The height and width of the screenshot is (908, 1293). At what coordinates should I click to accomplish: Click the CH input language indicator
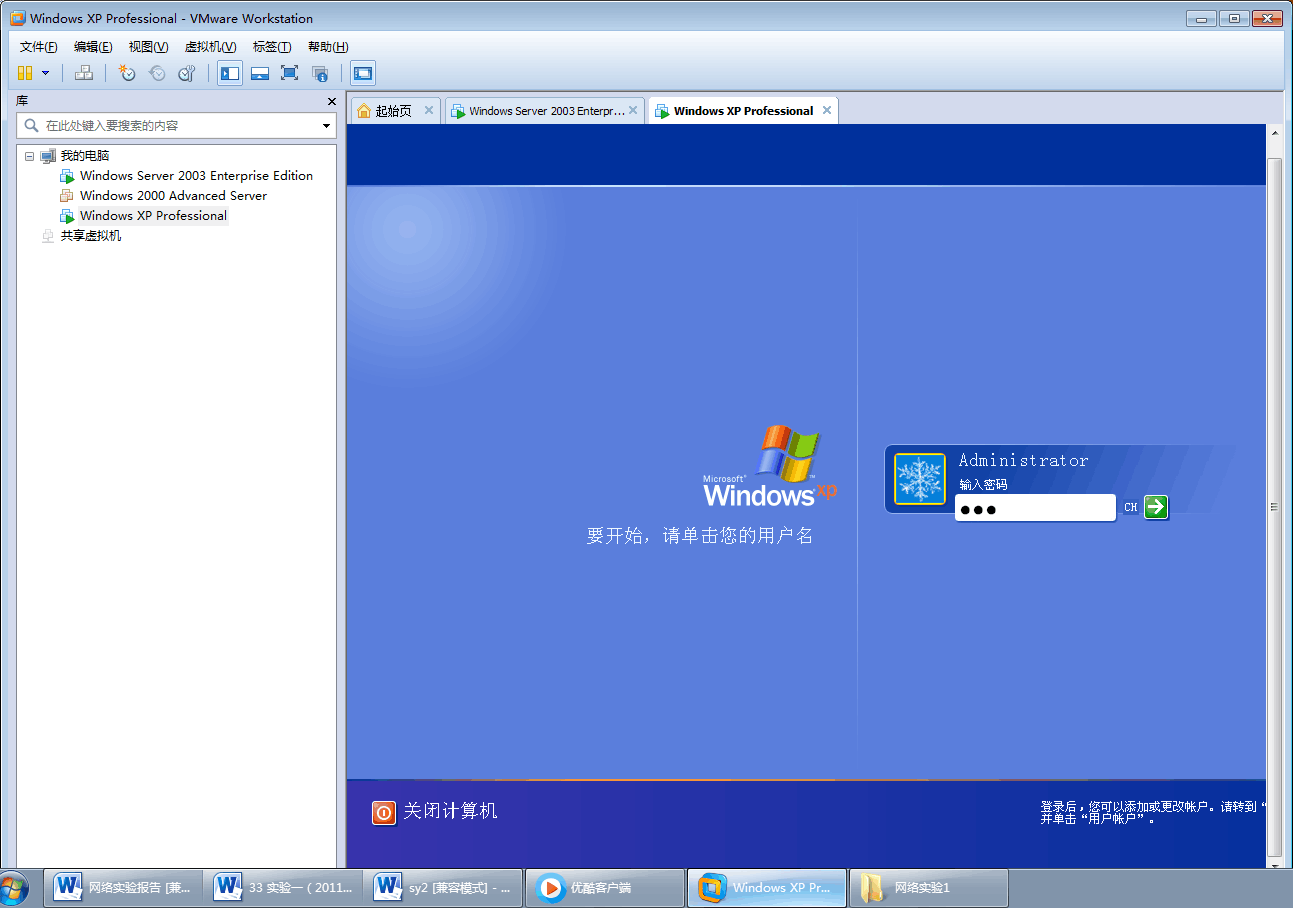click(1130, 507)
